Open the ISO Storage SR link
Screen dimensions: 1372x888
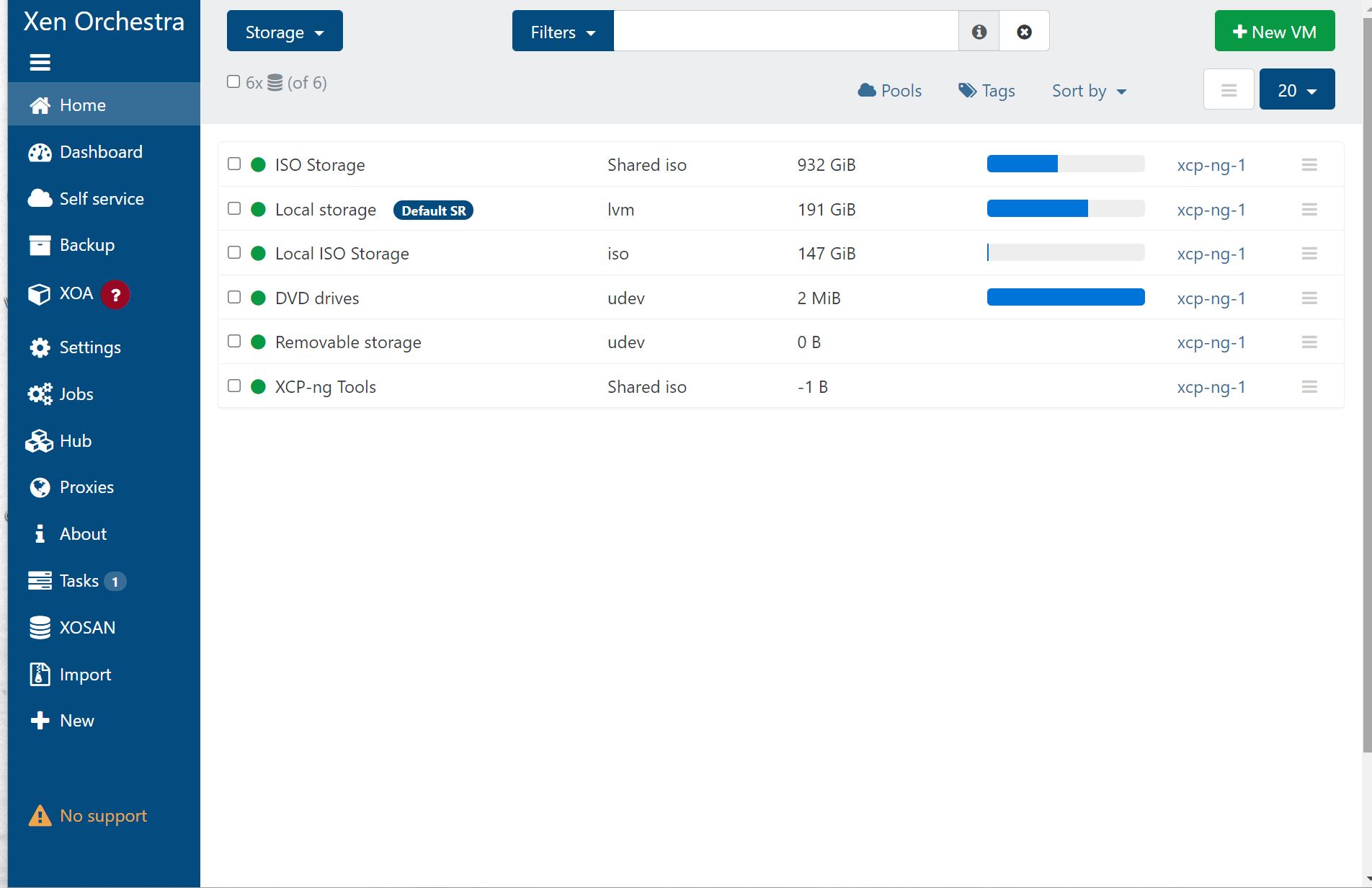pos(320,165)
